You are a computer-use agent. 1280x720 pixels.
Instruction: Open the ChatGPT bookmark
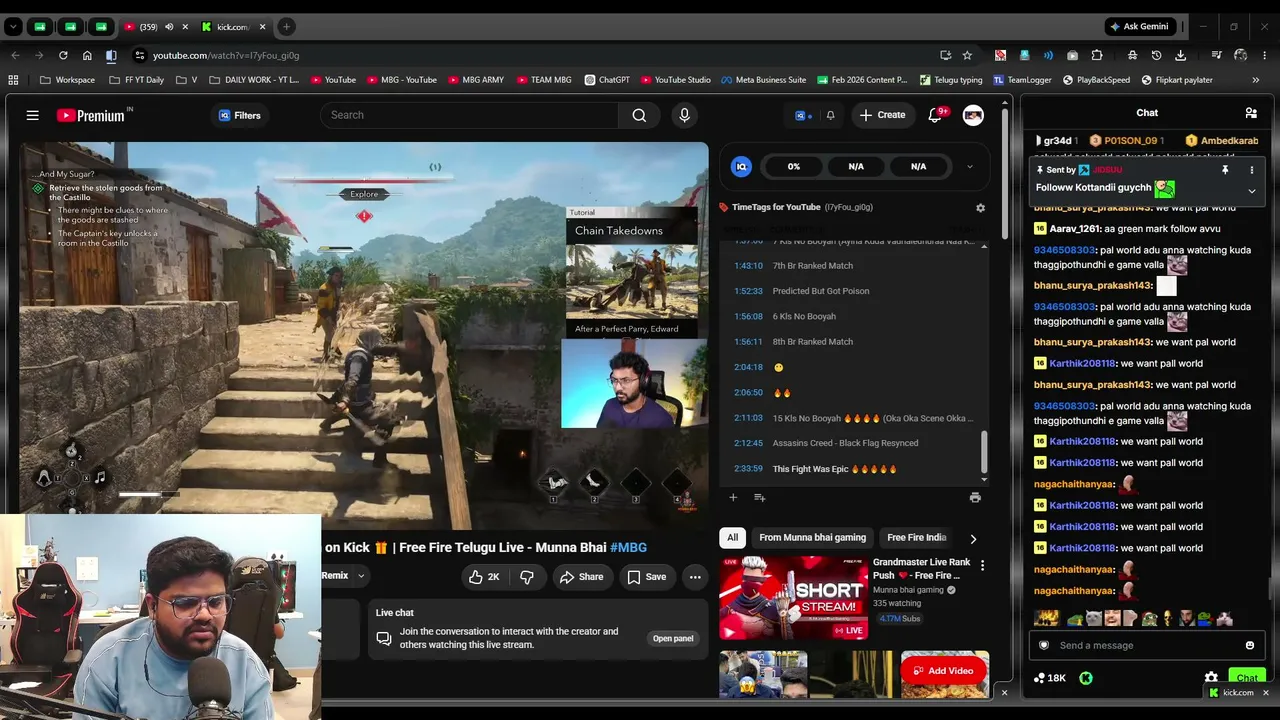[607, 80]
